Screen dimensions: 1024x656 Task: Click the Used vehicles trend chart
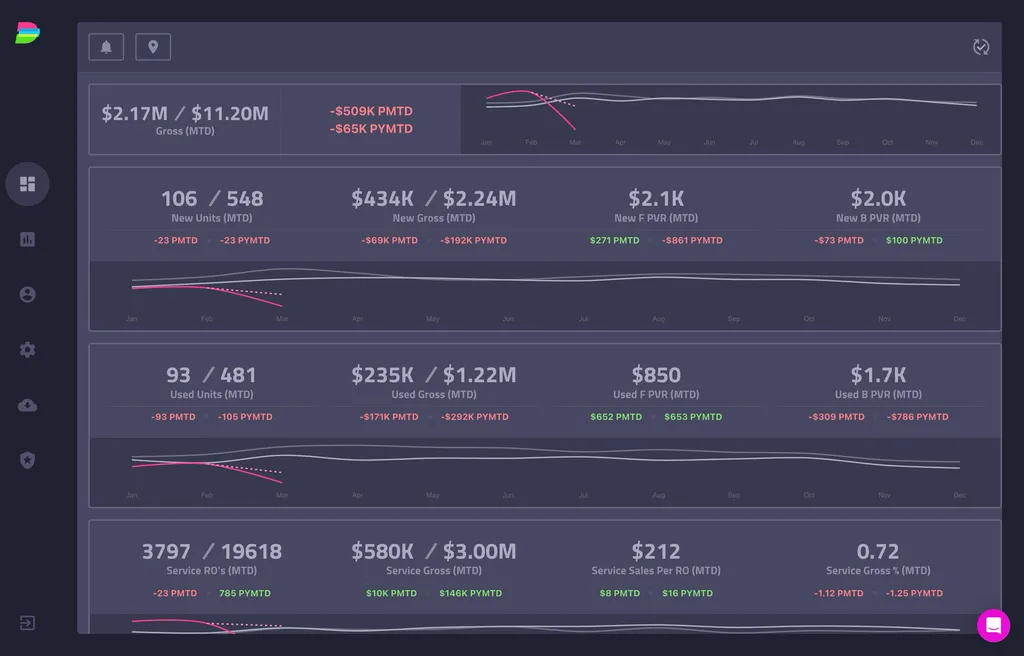545,472
